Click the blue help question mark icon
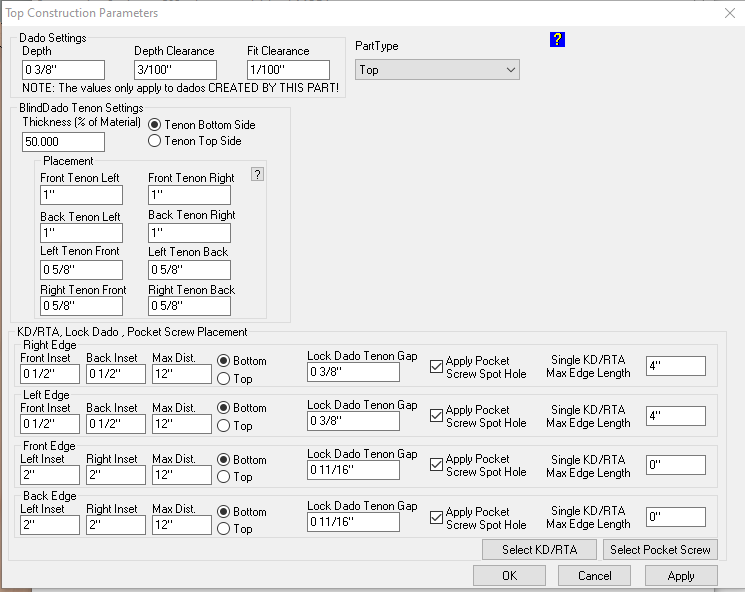 [557, 39]
